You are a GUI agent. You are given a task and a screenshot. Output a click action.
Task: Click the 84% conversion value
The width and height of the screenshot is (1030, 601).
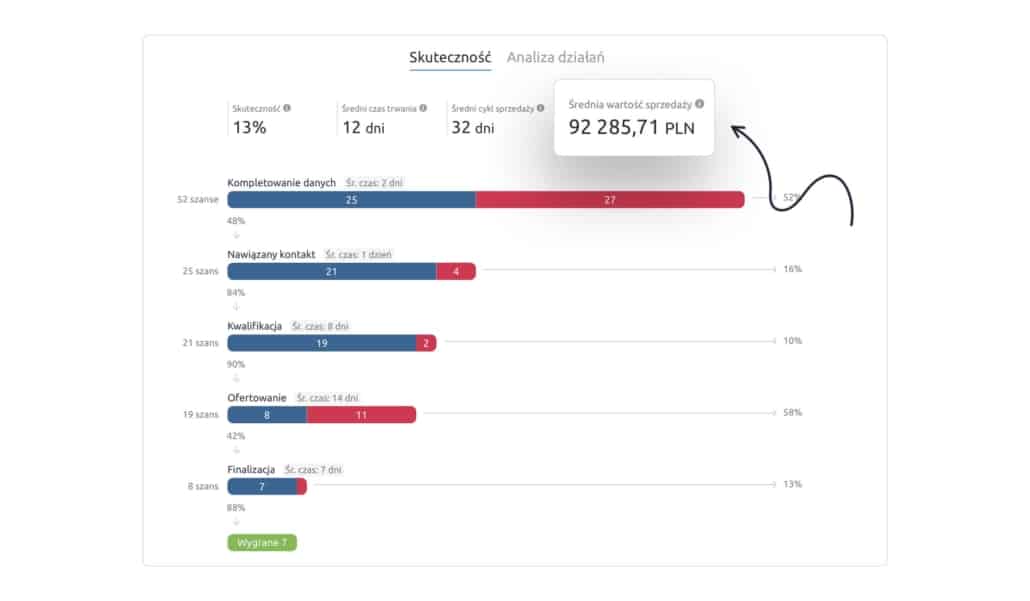point(236,292)
